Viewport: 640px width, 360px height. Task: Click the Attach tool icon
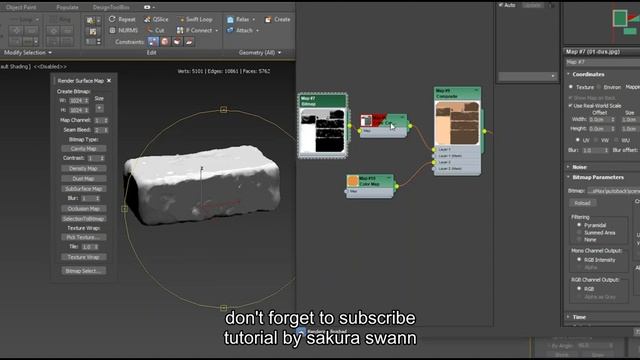click(230, 30)
